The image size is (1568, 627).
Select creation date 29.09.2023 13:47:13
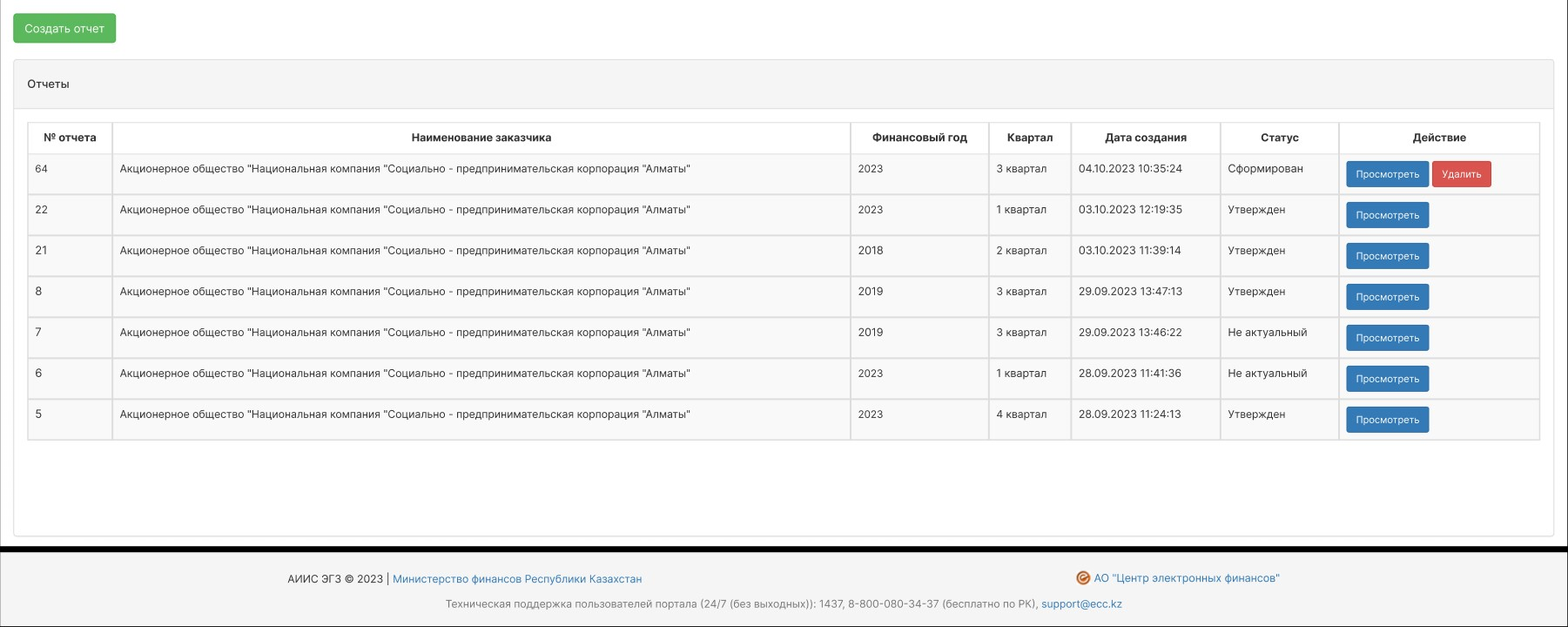tap(1130, 292)
